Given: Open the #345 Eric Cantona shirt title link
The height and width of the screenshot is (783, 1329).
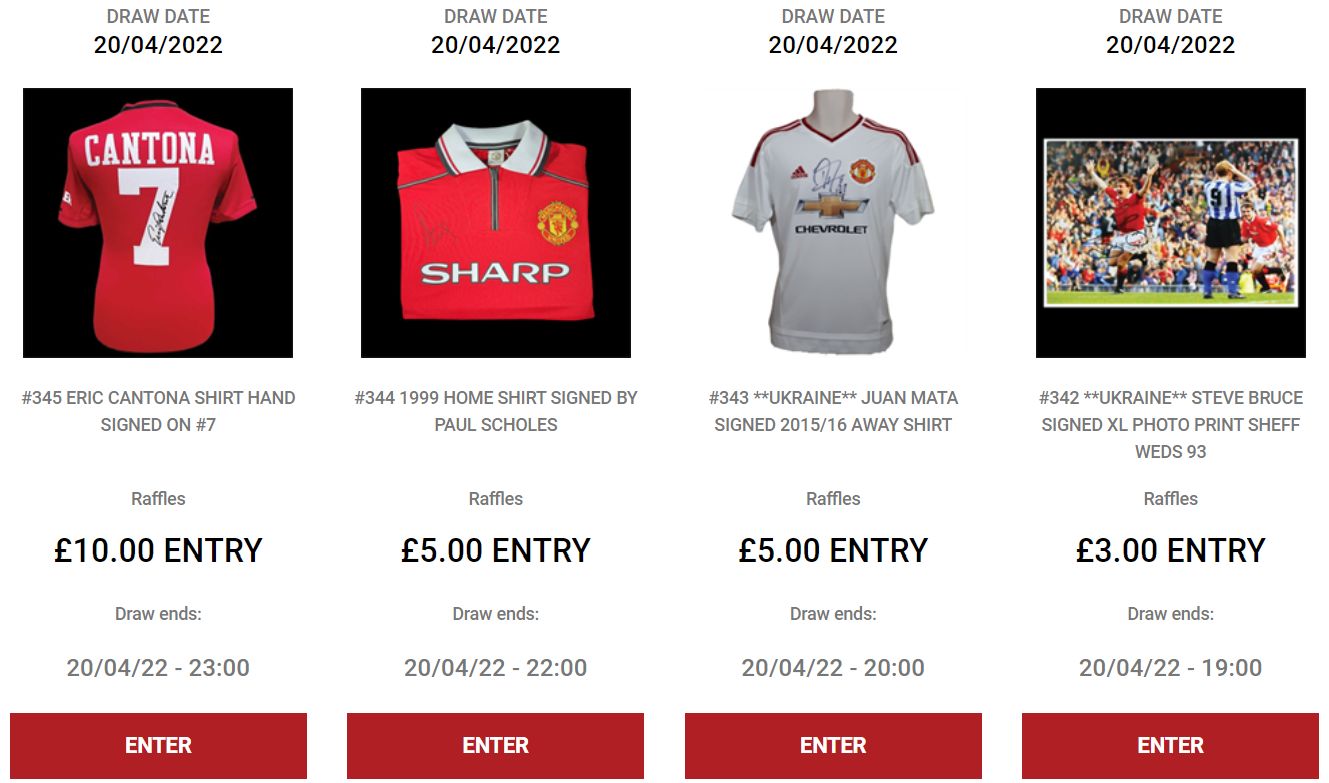Looking at the screenshot, I should [158, 411].
